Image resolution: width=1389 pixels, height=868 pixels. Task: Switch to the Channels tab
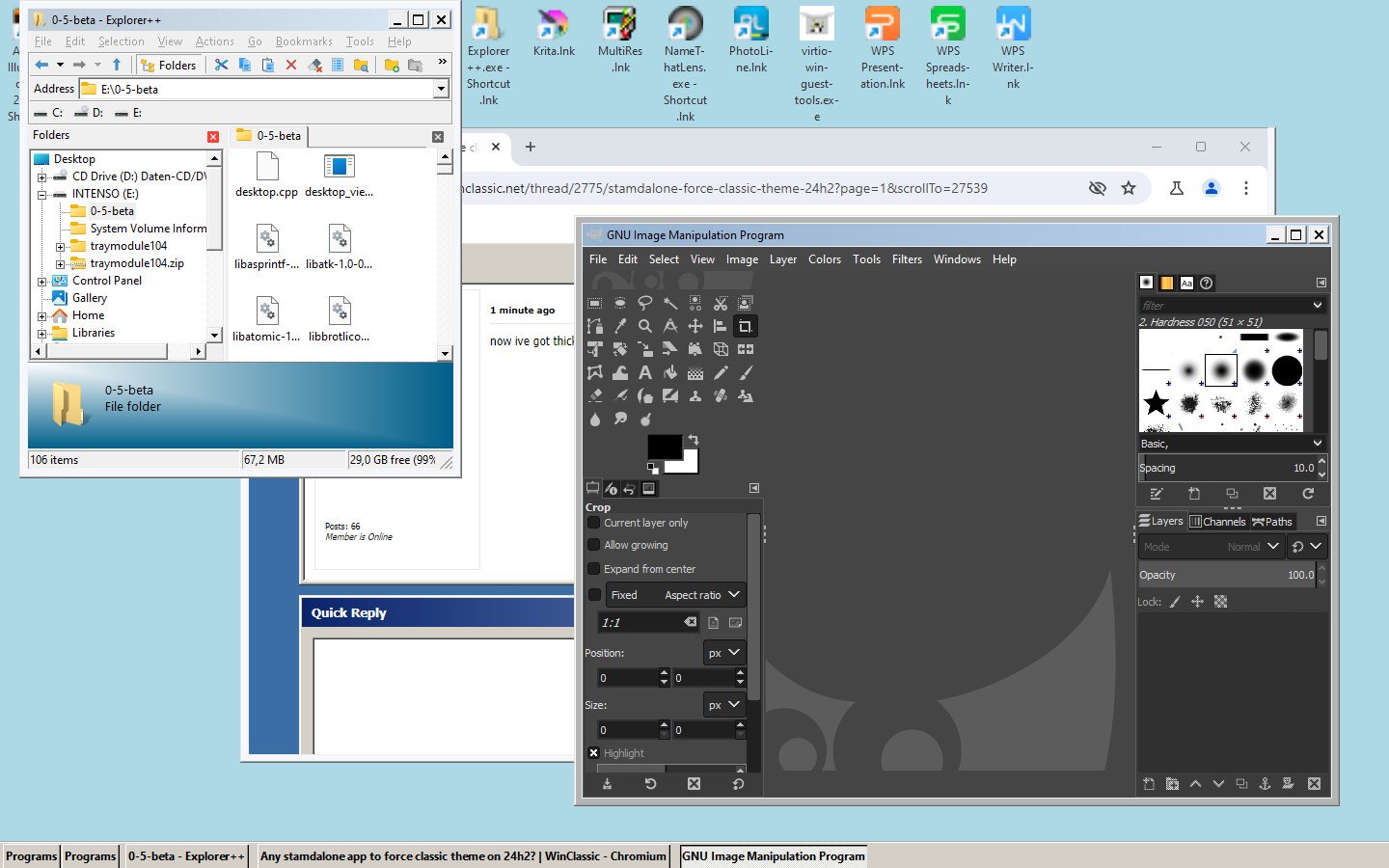tap(1217, 521)
